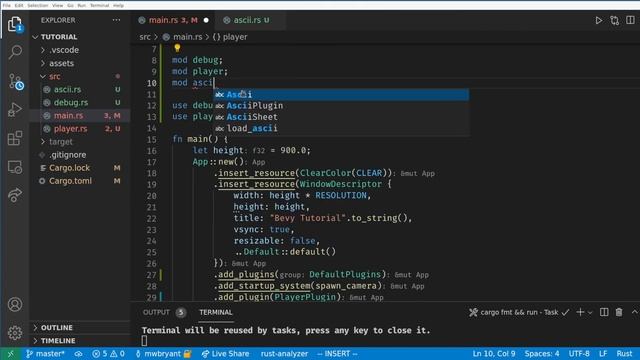The height and width of the screenshot is (360, 640).
Task: Open the Extensions view icon
Action: click(15, 138)
